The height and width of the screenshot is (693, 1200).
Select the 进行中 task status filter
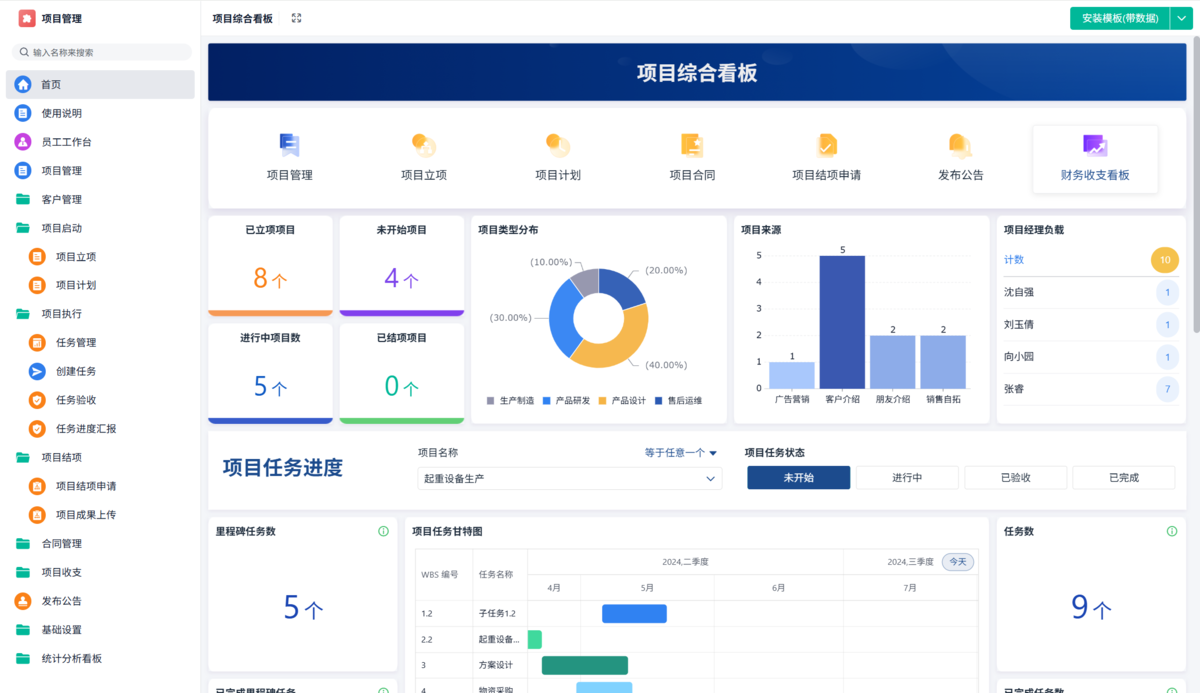click(x=907, y=478)
